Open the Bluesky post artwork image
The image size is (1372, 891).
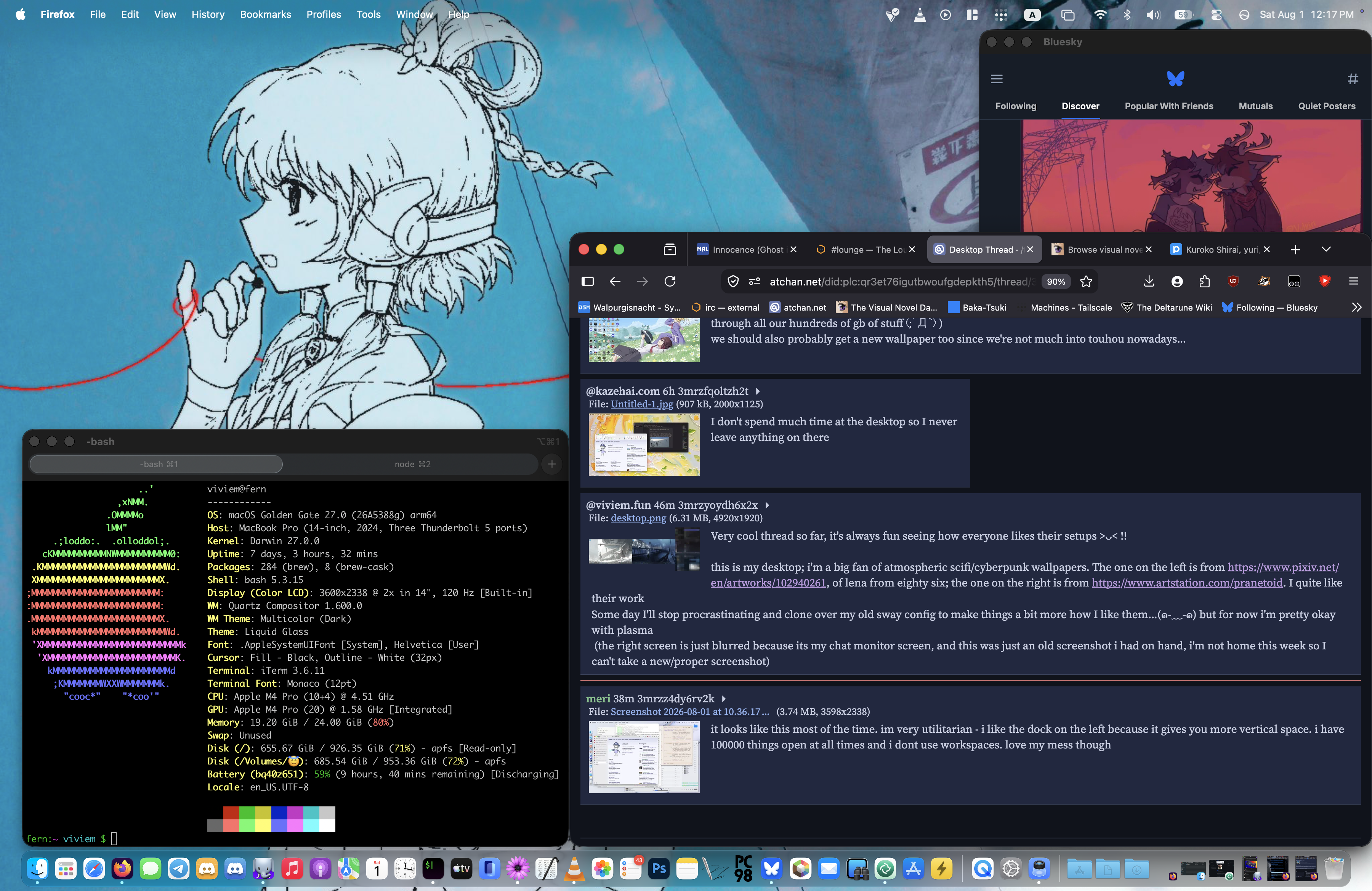click(1192, 176)
